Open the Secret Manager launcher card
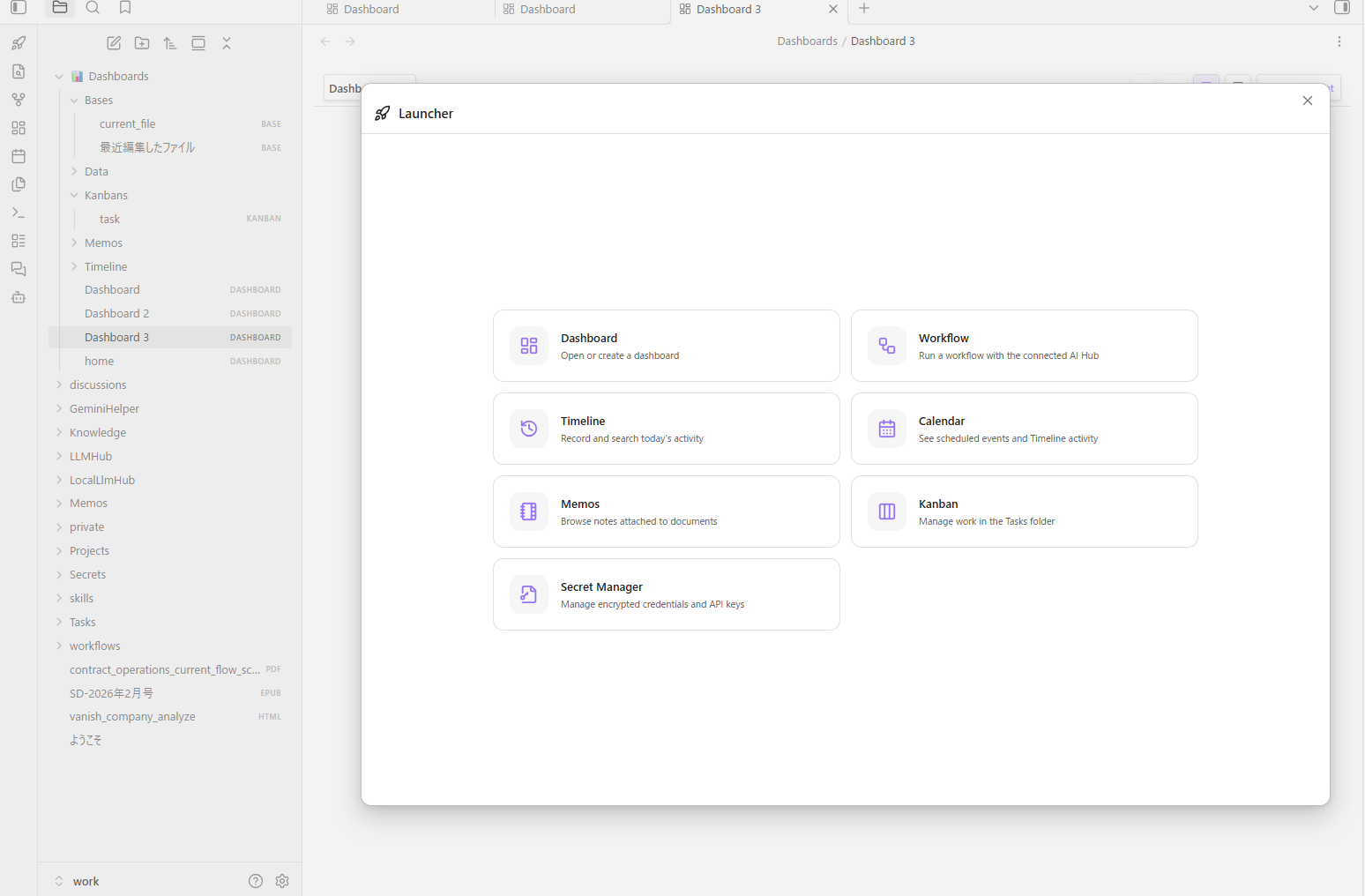The height and width of the screenshot is (896, 1365). pyautogui.click(x=667, y=594)
